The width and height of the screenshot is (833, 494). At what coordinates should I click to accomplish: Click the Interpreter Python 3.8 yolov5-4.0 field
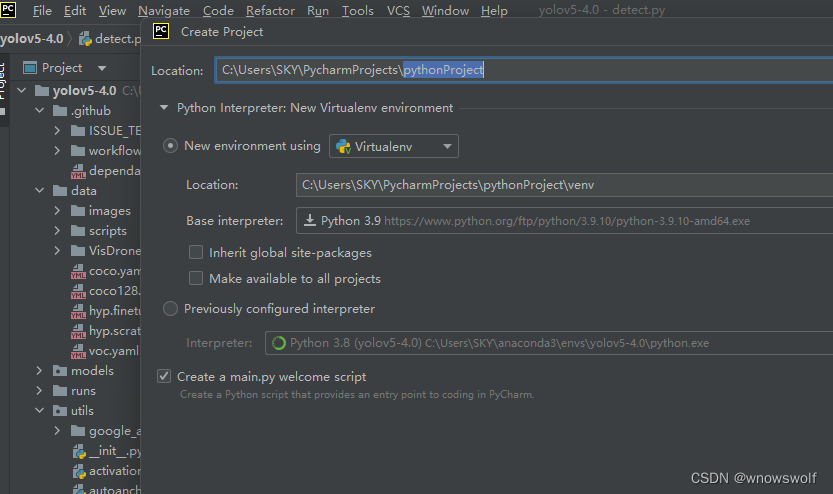(549, 343)
